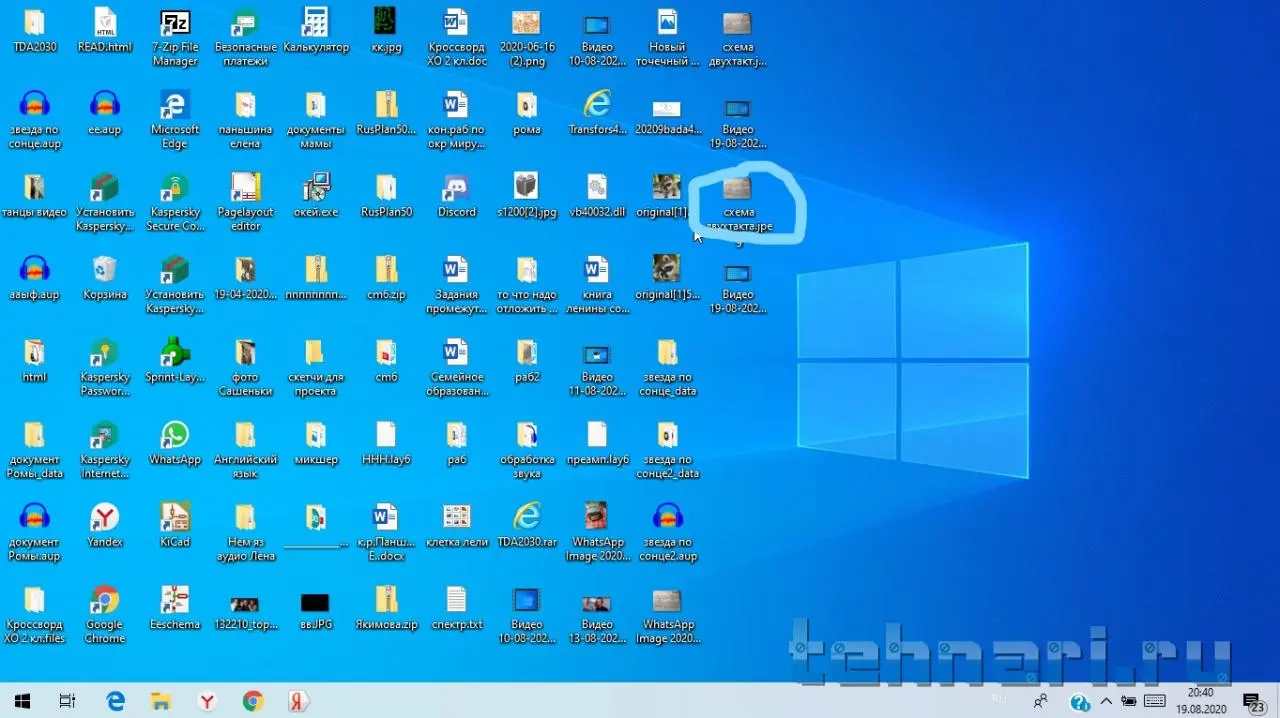Expand the hidden system tray icons chevron
Image resolution: width=1280 pixels, height=718 pixels.
click(1105, 701)
